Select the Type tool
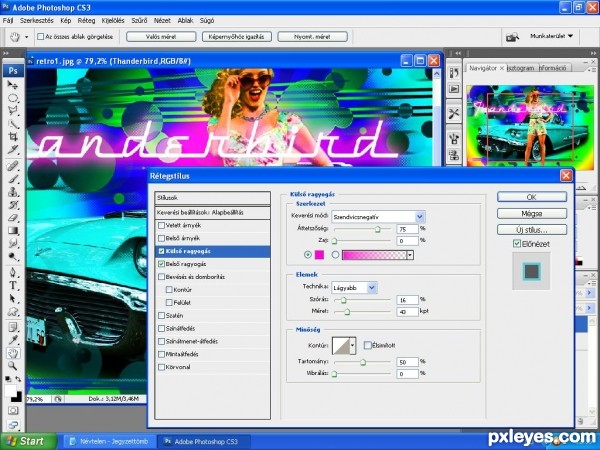 (x=13, y=285)
